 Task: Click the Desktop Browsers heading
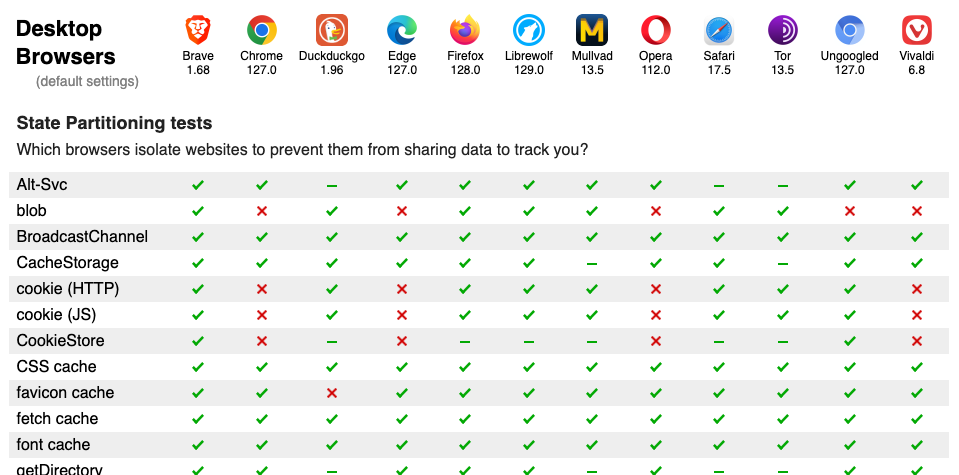pos(65,42)
